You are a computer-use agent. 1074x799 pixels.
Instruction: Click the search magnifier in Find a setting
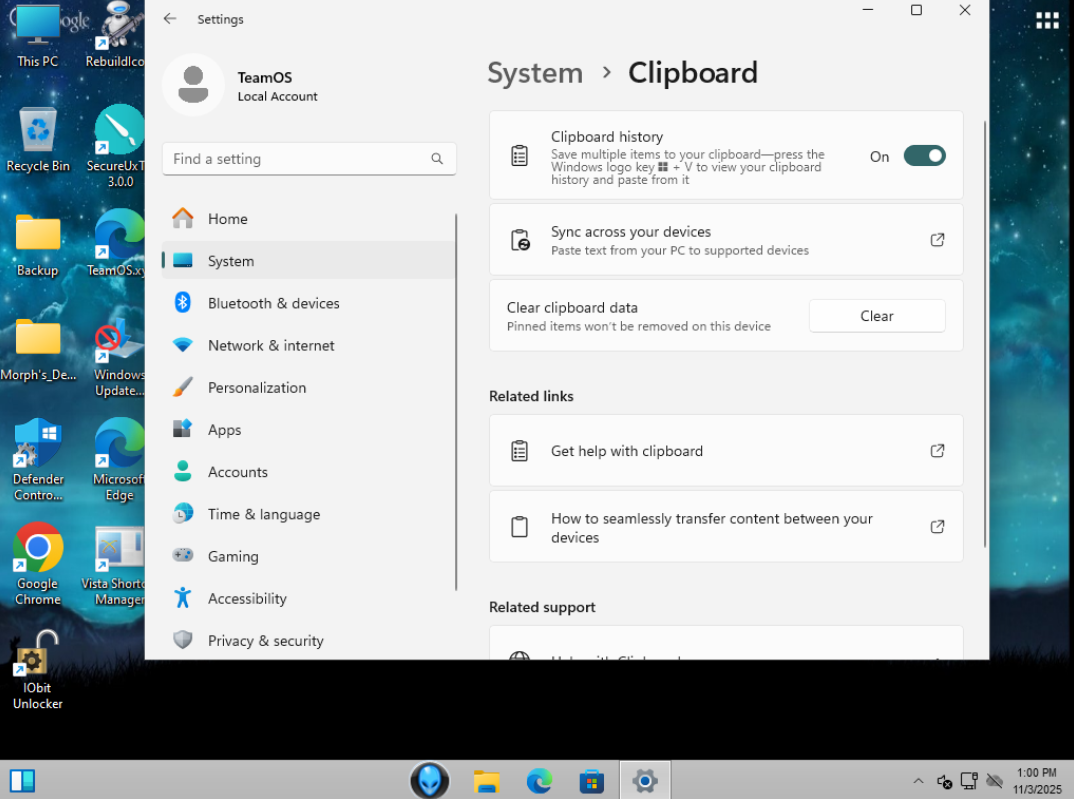pos(437,159)
